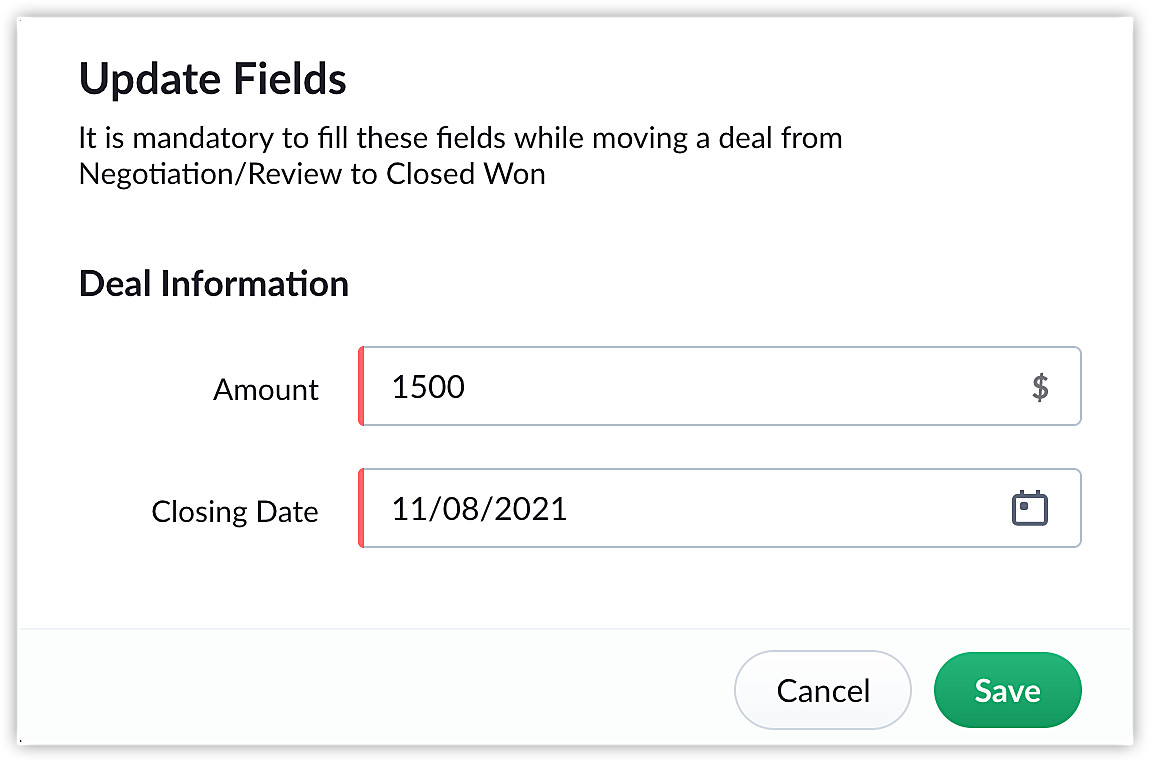Click the Update Fields heading
The image size is (1150, 762).
(x=213, y=79)
